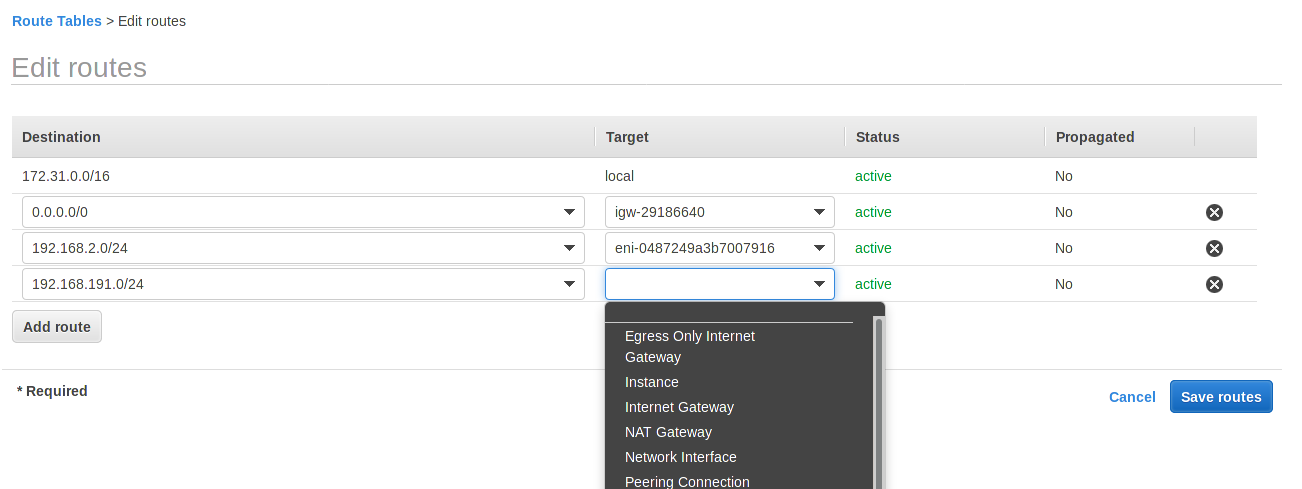Image resolution: width=1302 pixels, height=489 pixels.
Task: Remove the 192.168.191.0/24 route
Action: tap(1214, 284)
